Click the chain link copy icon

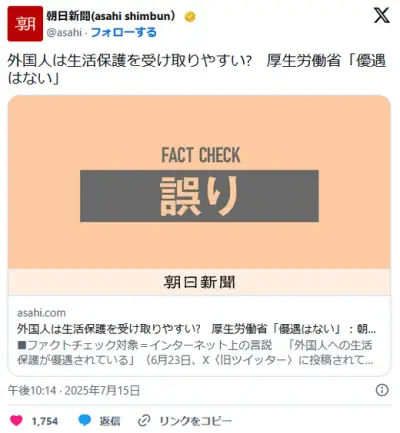144,421
